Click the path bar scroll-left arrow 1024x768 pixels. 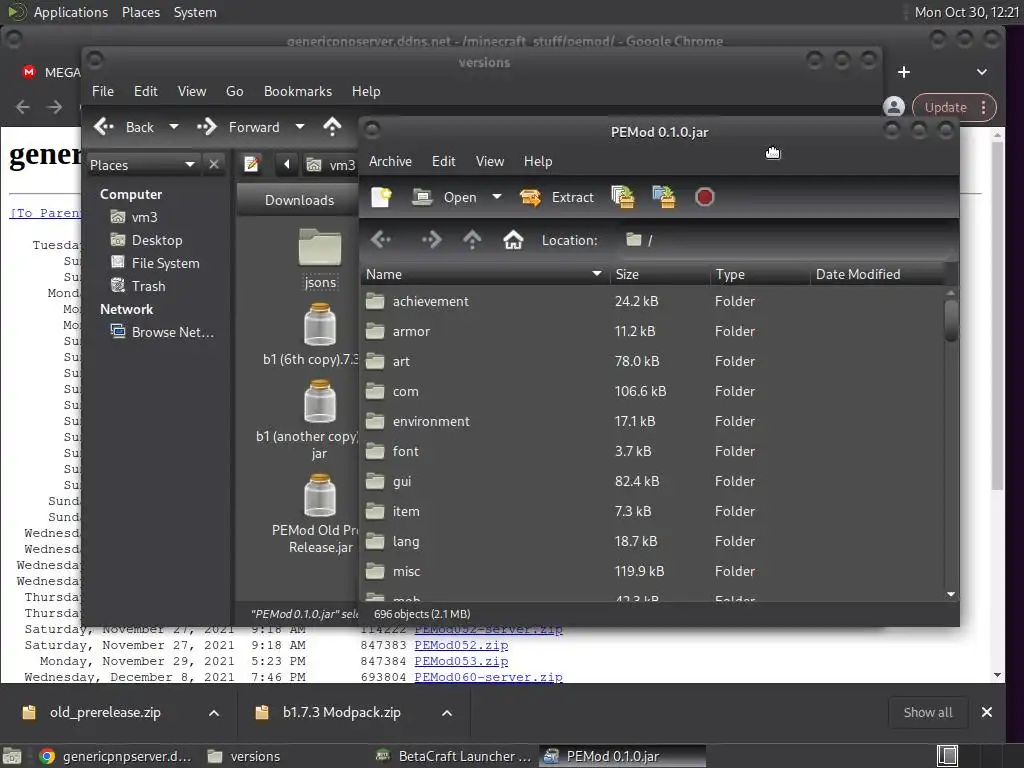[x=287, y=165]
